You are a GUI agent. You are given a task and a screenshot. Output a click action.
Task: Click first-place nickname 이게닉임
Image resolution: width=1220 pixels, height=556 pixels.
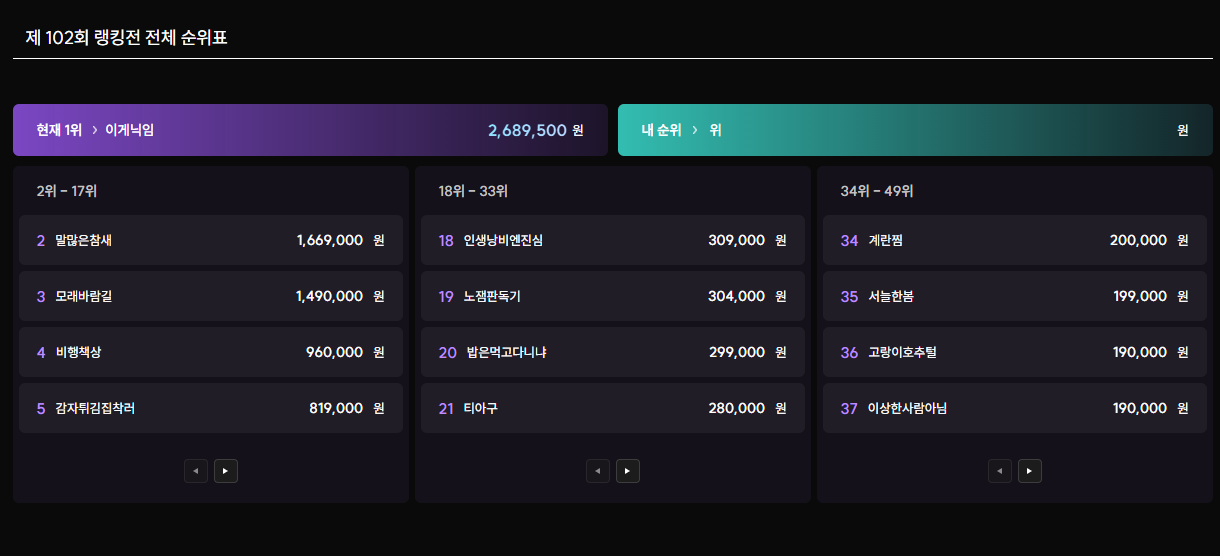(130, 130)
